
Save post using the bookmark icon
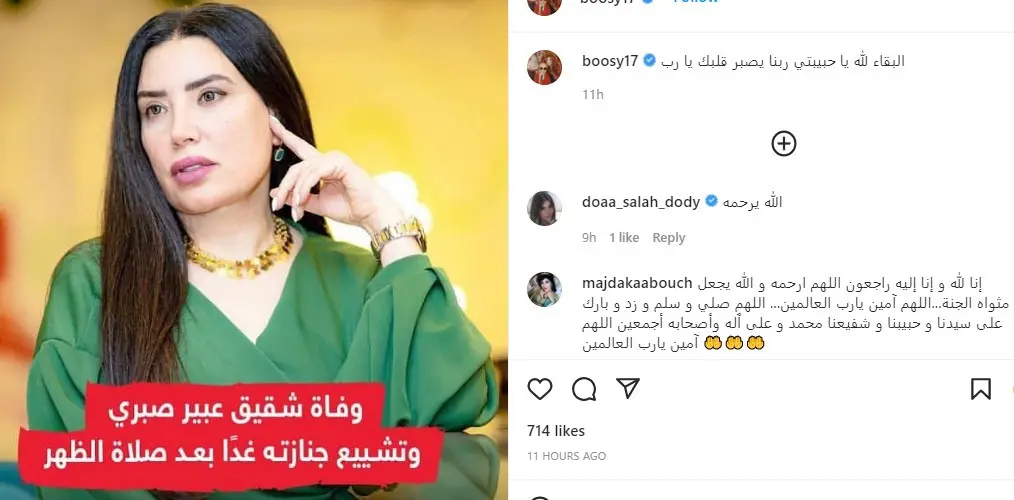tap(980, 389)
